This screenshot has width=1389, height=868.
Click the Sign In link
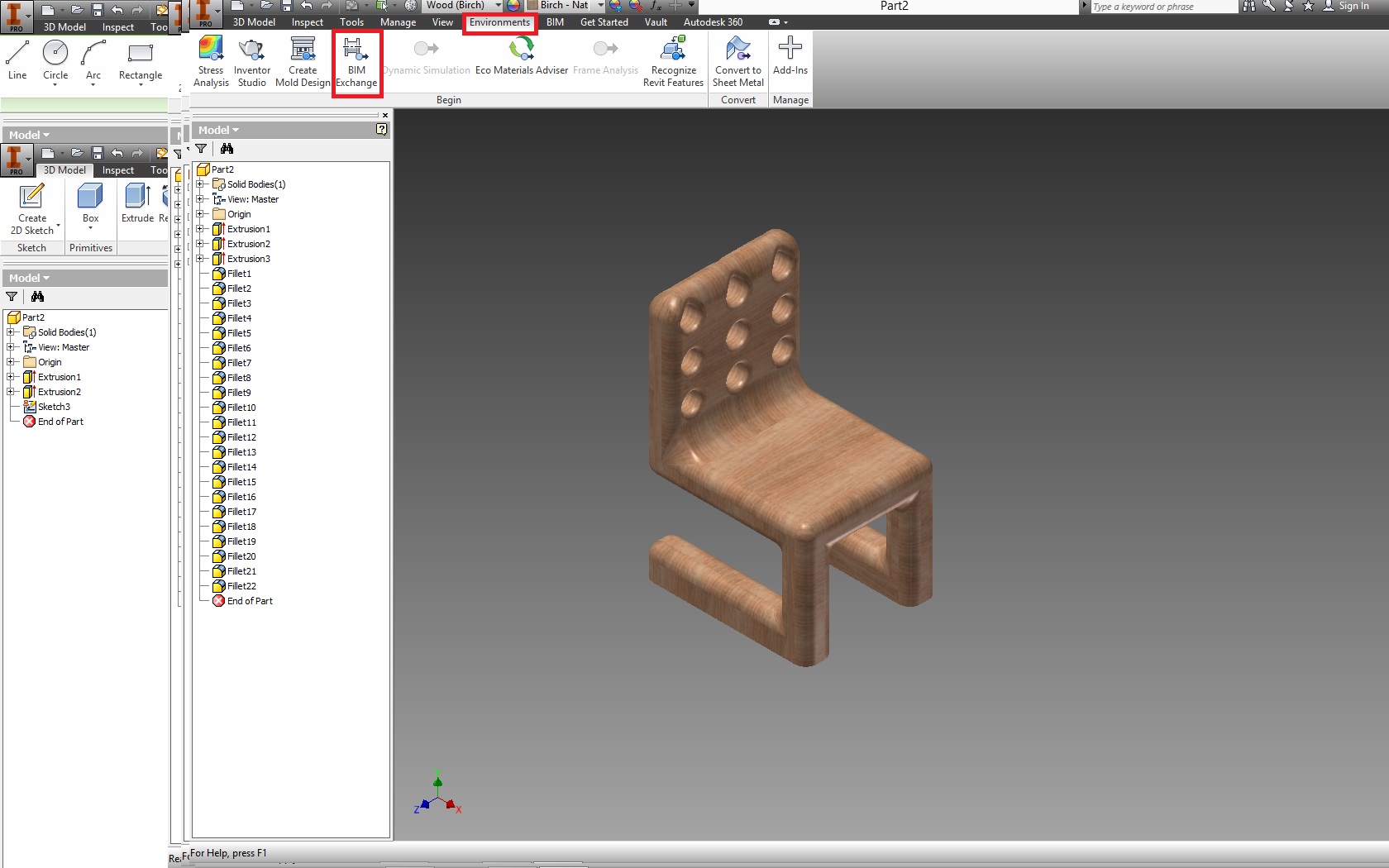pyautogui.click(x=1353, y=6)
